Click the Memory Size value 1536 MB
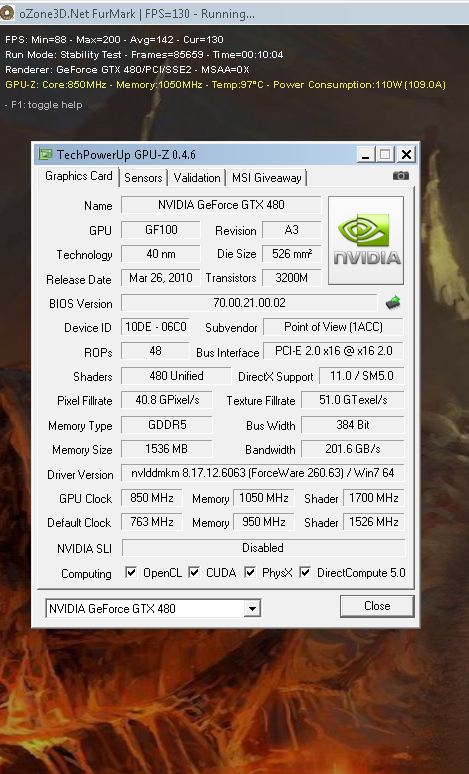Screen dimensions: 469x774 click(167, 449)
